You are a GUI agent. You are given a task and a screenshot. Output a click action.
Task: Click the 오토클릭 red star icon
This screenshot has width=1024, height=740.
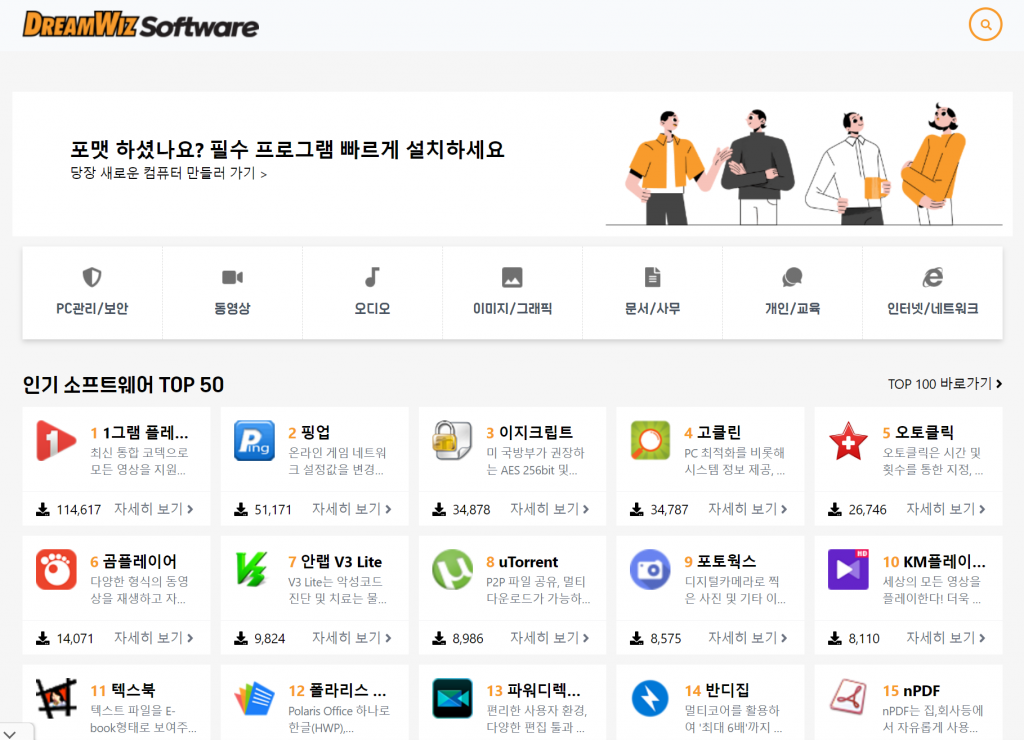coord(848,441)
